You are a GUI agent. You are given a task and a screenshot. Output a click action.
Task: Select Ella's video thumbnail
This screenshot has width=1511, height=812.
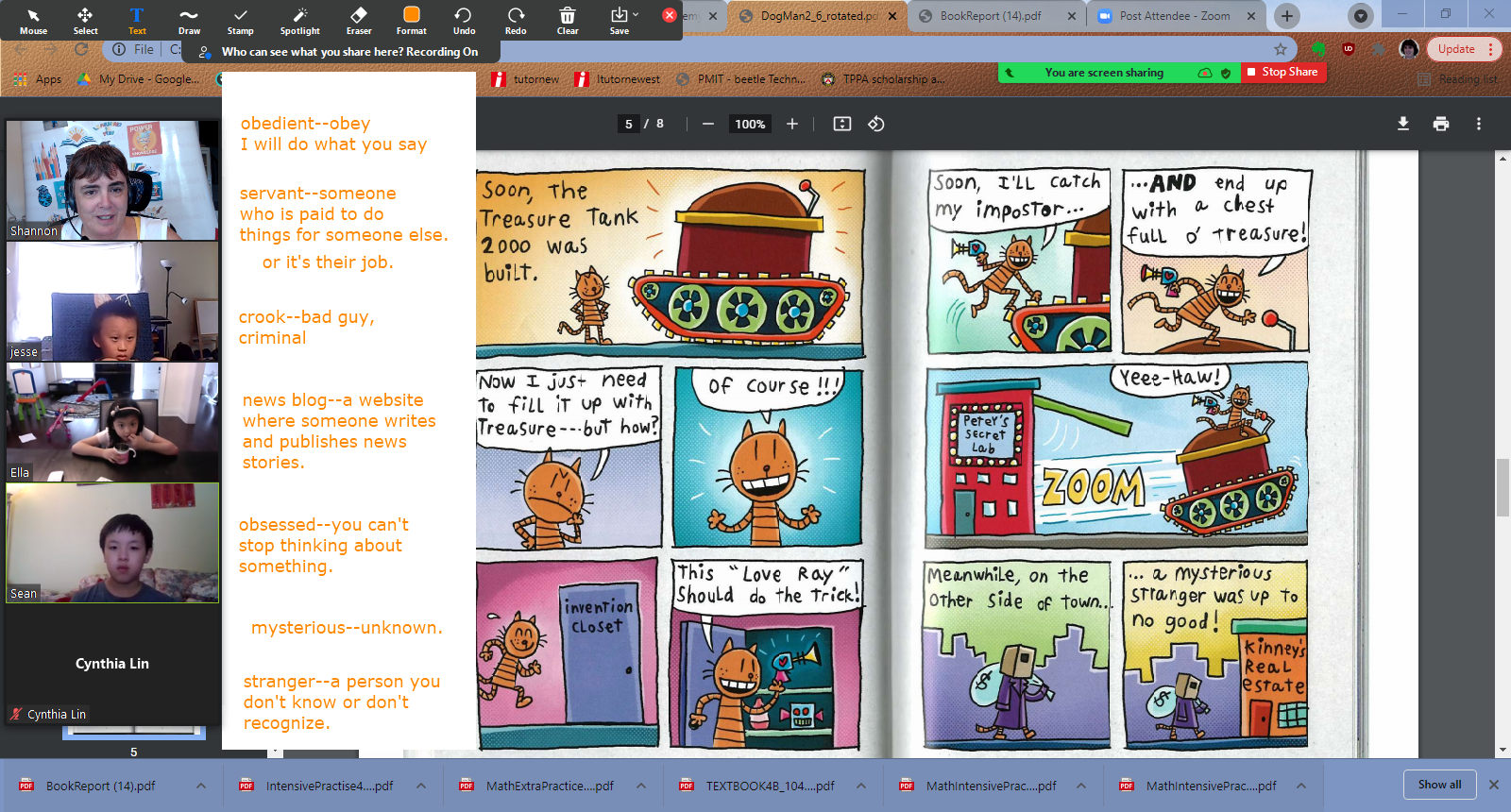coord(112,422)
